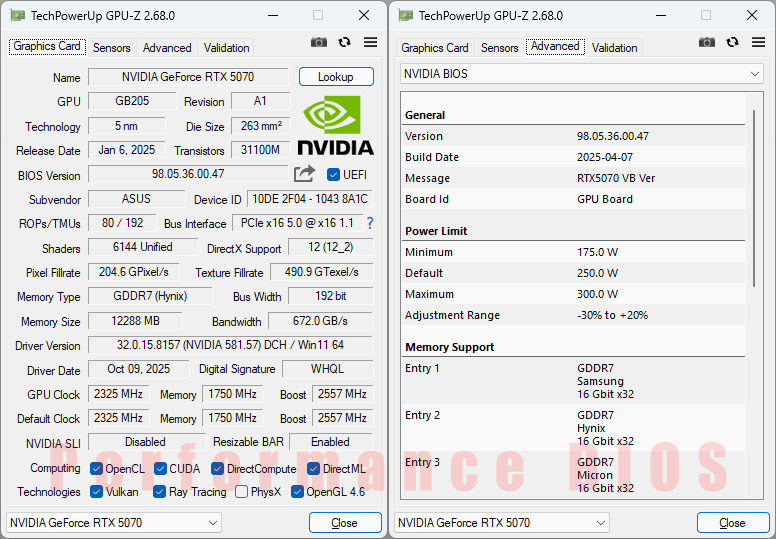This screenshot has height=539, width=776.
Task: Click the NVIDIA logo image
Action: click(x=335, y=126)
